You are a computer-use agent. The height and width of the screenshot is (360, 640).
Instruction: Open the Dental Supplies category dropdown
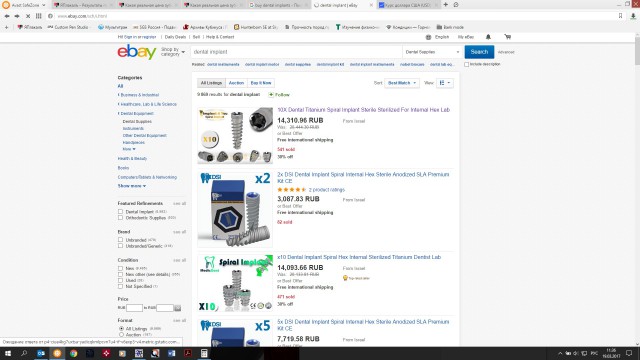[433, 52]
